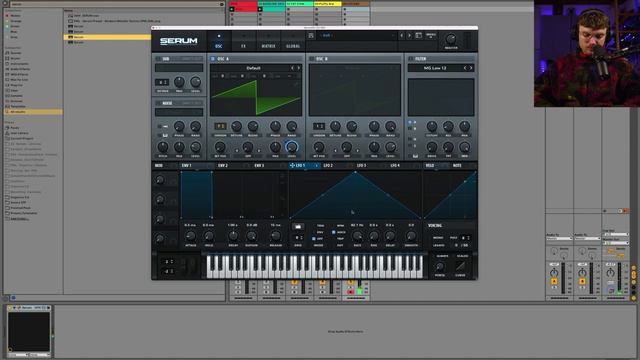Enable the FILTER power toggle
The height and width of the screenshot is (360, 640).
click(410, 59)
